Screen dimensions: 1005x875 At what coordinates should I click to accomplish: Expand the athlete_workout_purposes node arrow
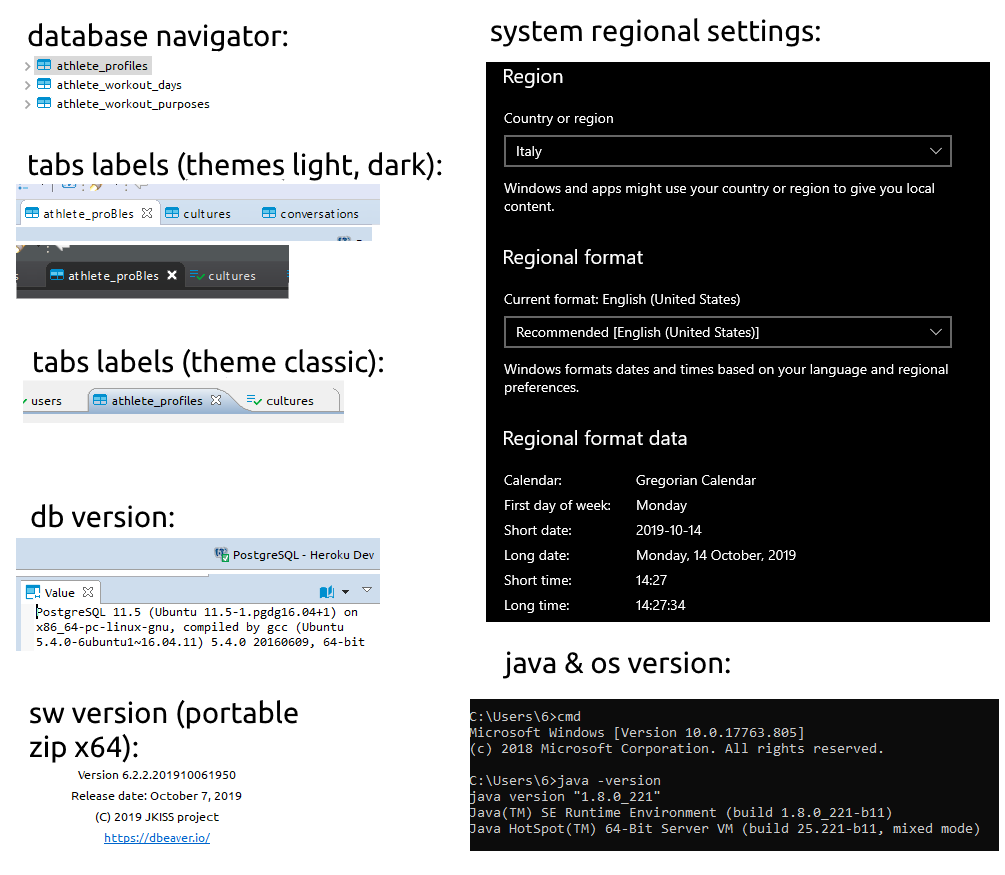click(x=28, y=104)
